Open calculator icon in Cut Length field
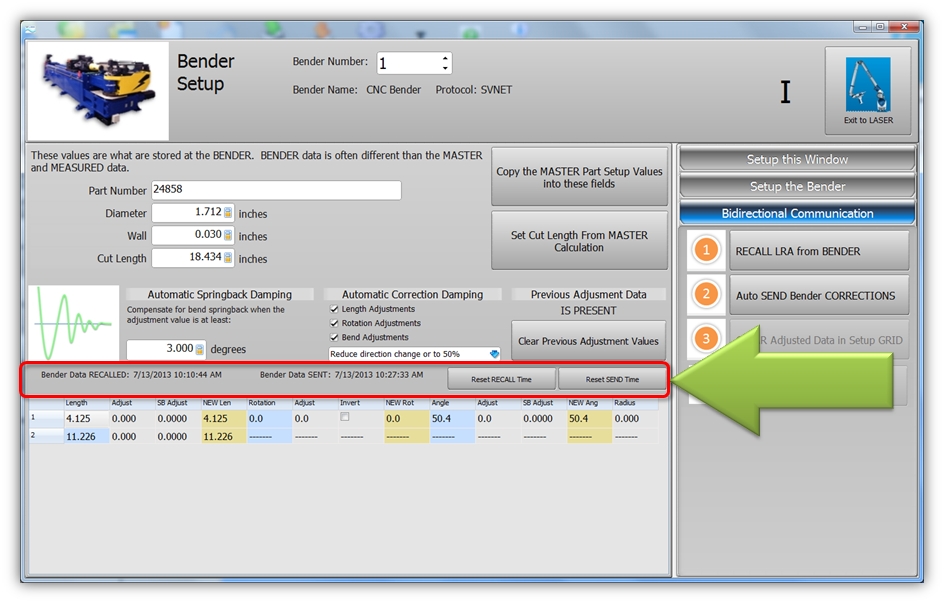Image resolution: width=944 pixels, height=603 pixels. (x=228, y=258)
